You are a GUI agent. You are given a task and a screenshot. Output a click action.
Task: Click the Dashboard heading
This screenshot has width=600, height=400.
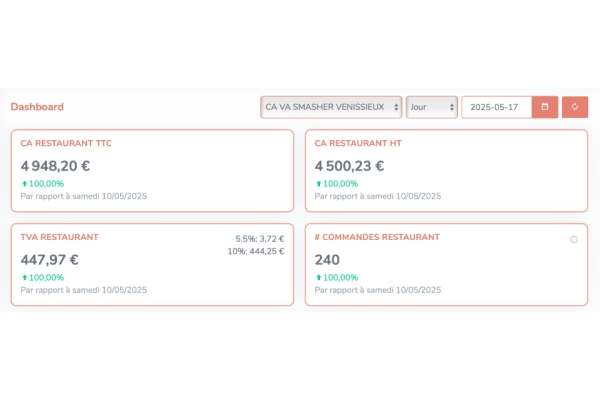[x=37, y=107]
